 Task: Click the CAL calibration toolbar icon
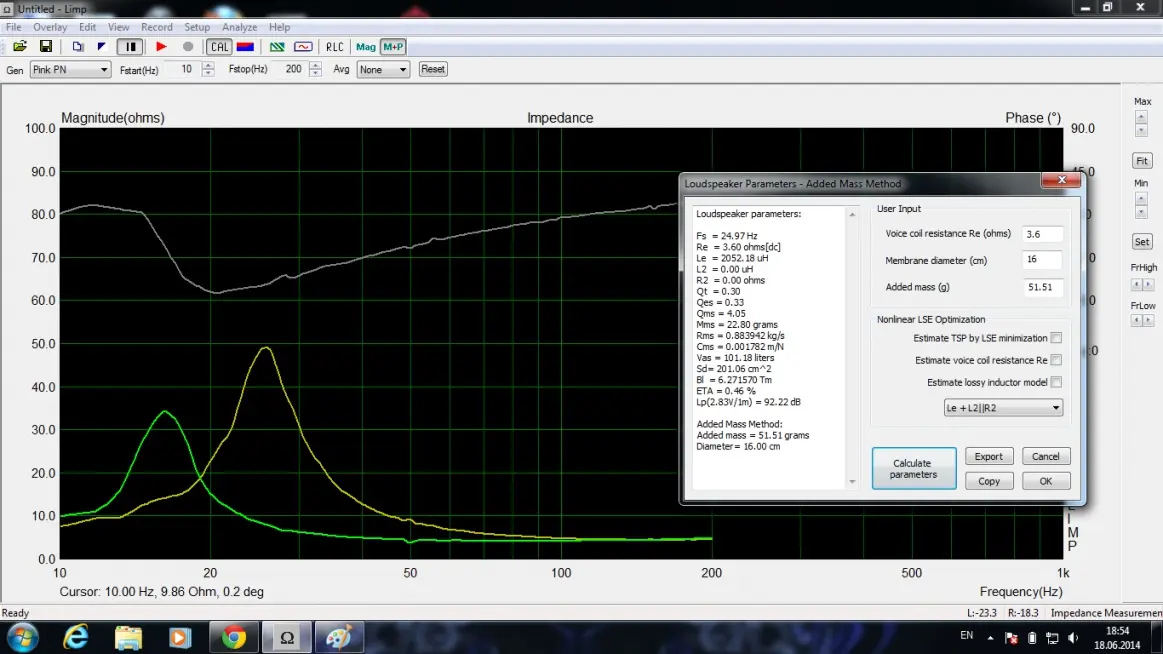click(219, 47)
